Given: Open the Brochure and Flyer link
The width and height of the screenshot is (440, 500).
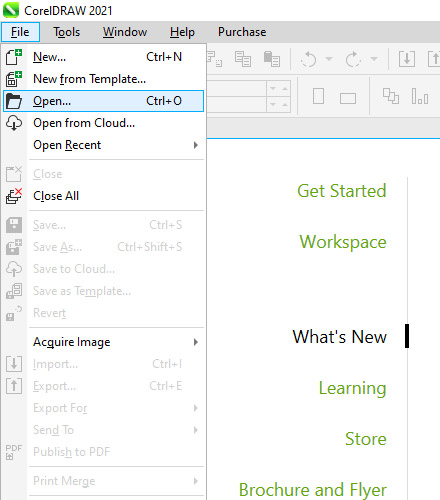Looking at the screenshot, I should (x=313, y=490).
